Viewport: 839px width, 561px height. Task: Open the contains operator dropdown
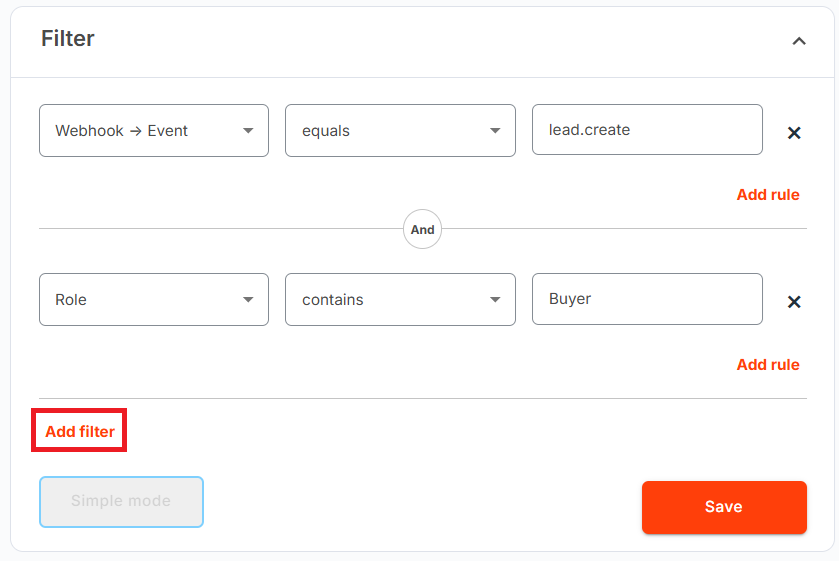click(400, 300)
